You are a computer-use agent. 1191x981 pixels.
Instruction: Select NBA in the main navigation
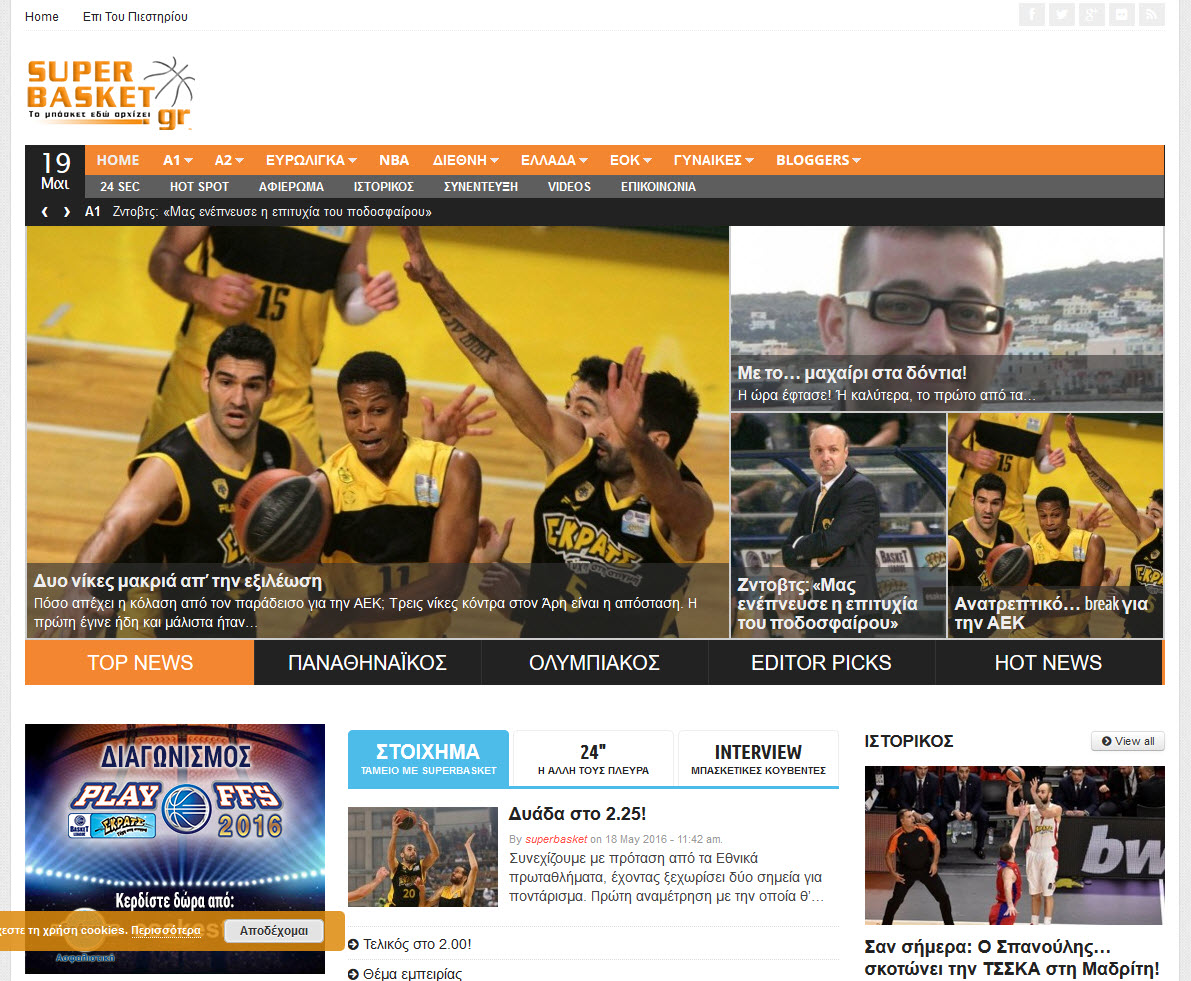click(x=394, y=160)
